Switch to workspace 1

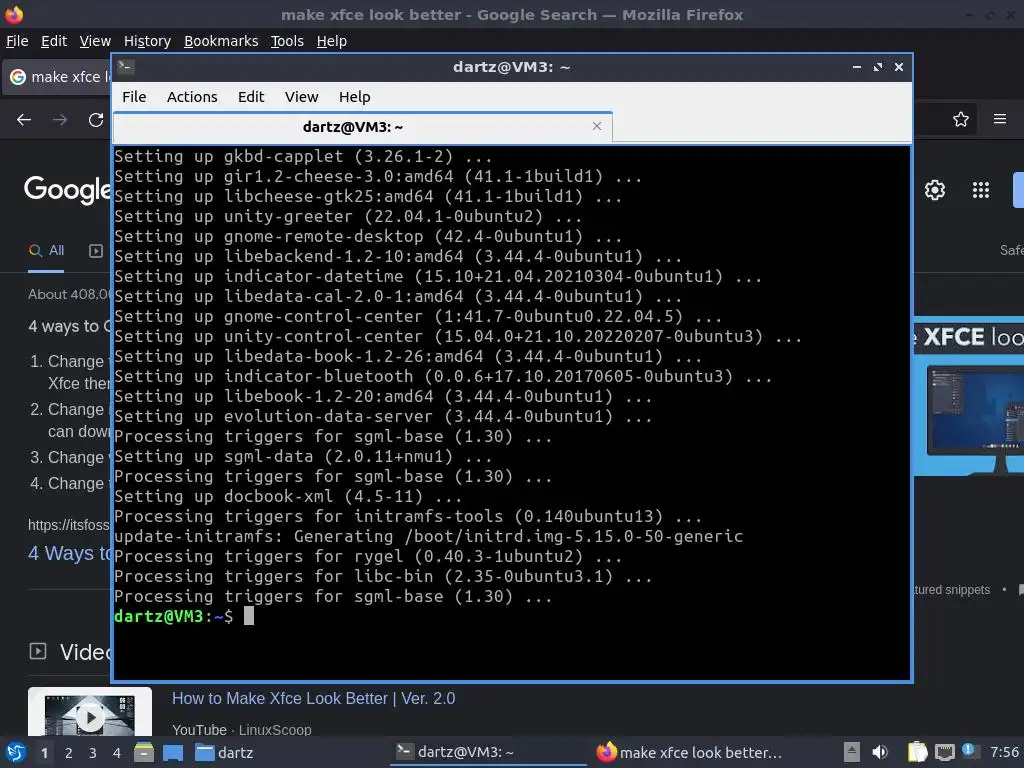pyautogui.click(x=44, y=753)
